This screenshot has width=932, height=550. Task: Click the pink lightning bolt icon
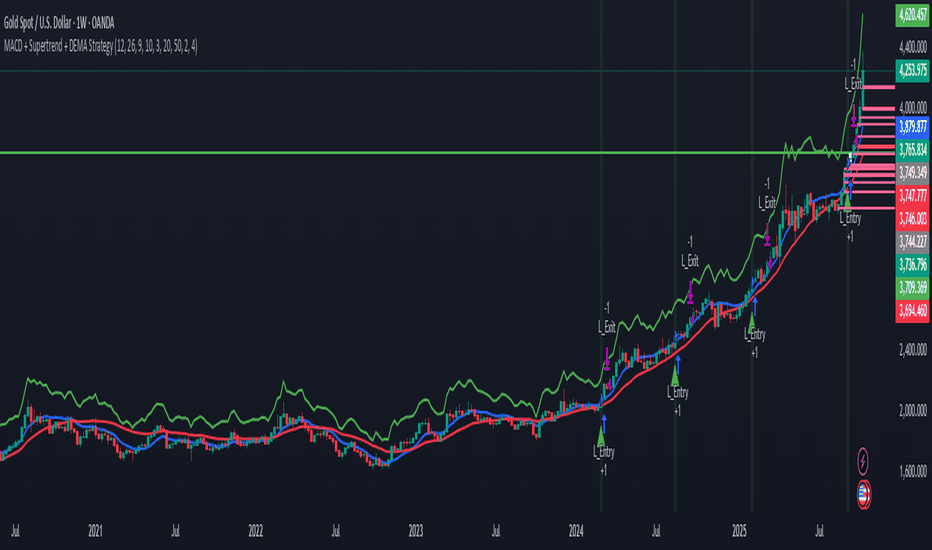coord(863,462)
